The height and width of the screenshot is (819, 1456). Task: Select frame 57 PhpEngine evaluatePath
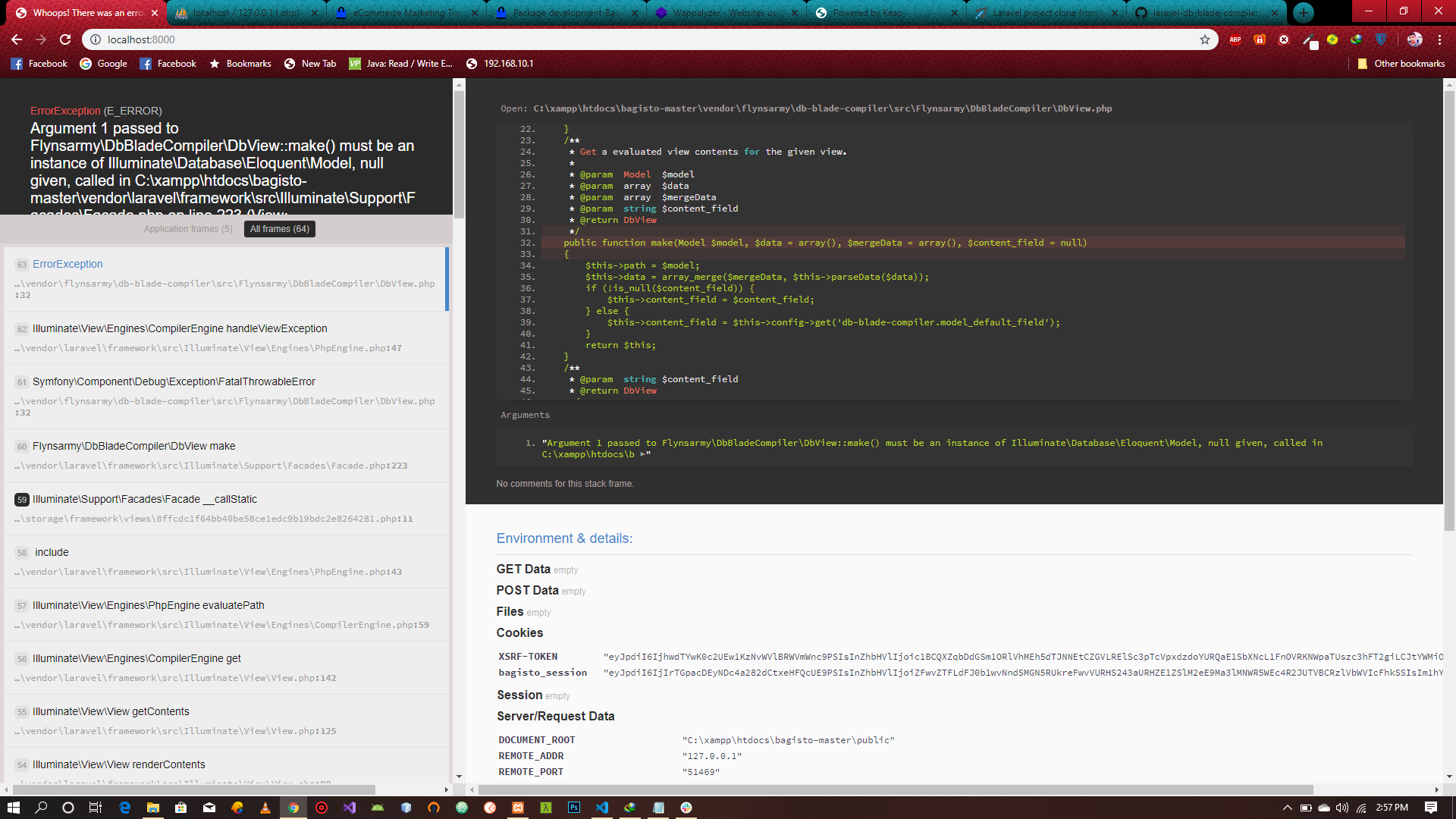pos(225,614)
